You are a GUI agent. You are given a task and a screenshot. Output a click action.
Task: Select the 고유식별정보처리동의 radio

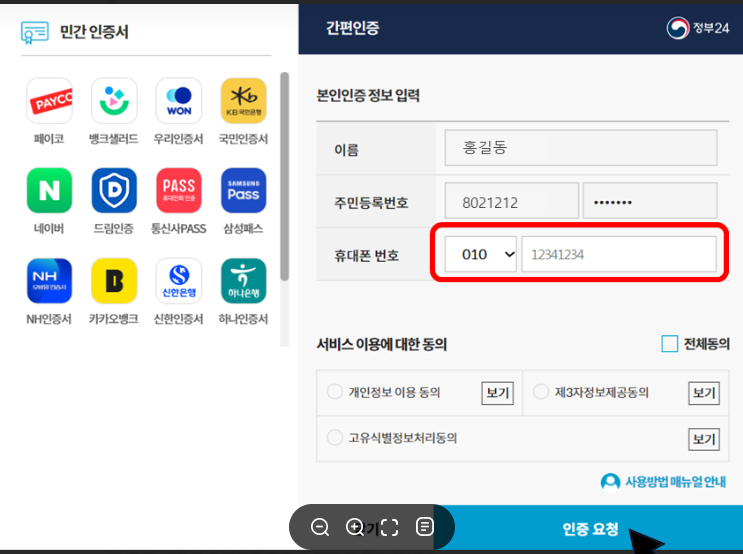(335, 437)
